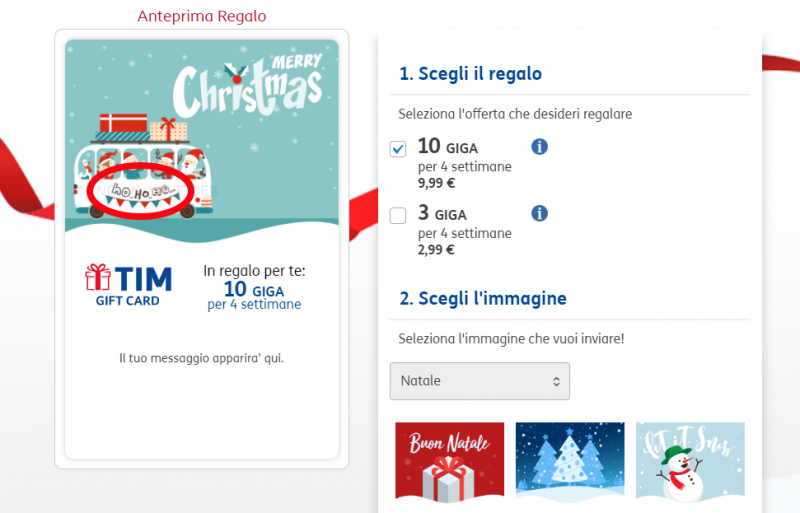Image resolution: width=800 pixels, height=513 pixels.
Task: Uncheck the 10 GIGA offer checkbox
Action: tap(398, 149)
